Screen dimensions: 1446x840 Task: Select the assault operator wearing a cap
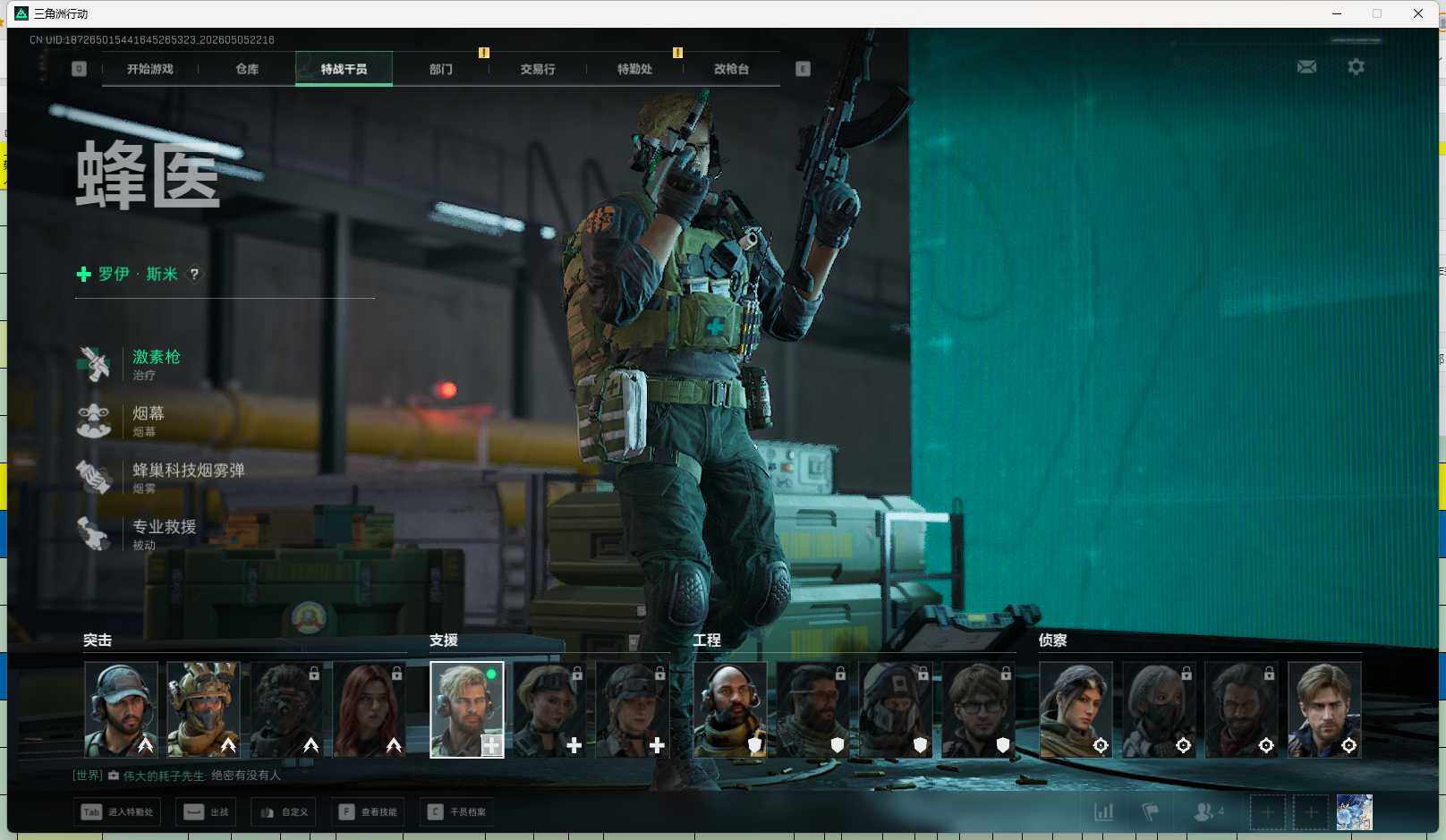pos(121,709)
